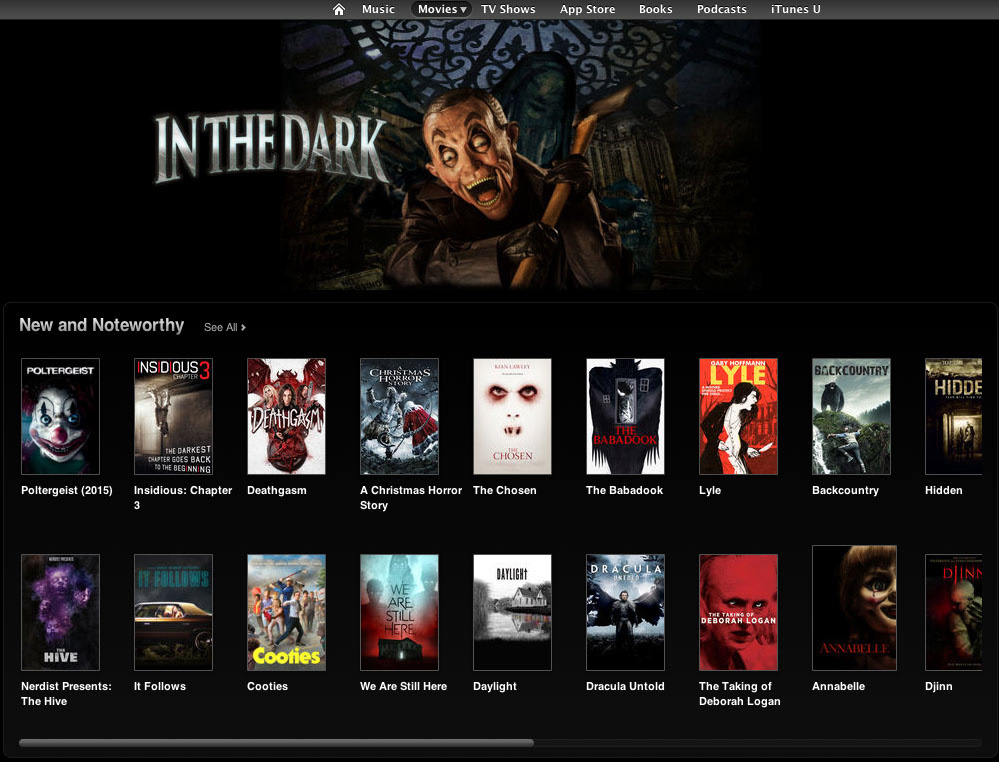The image size is (999, 762).
Task: Click the Daylight title link
Action: [x=495, y=686]
